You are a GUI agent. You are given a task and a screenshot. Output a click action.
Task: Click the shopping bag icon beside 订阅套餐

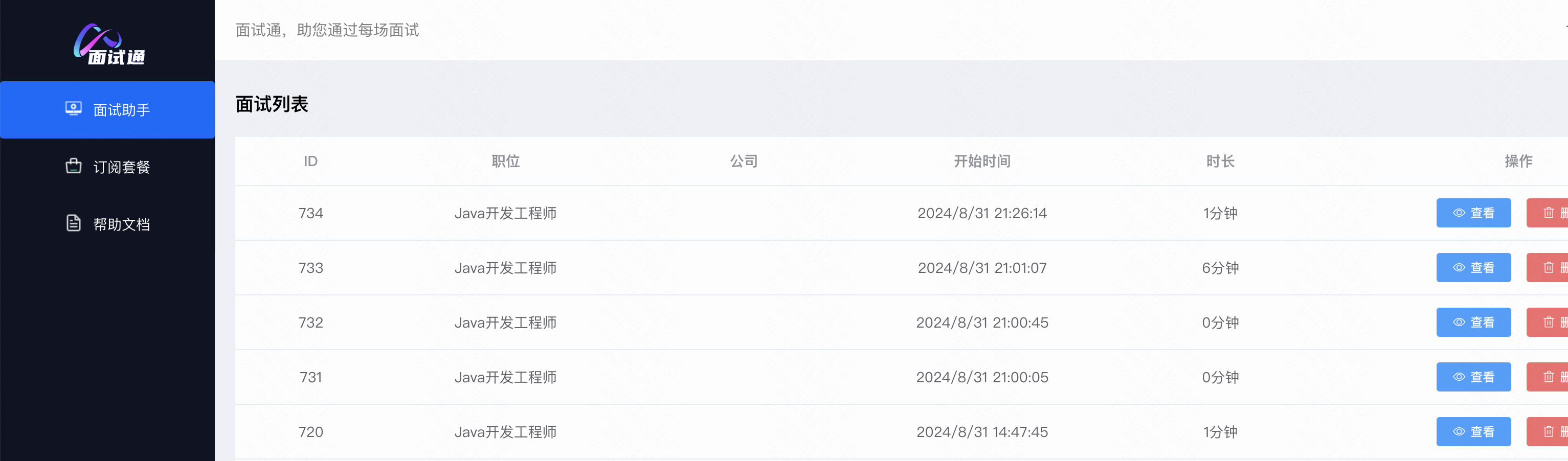click(74, 166)
